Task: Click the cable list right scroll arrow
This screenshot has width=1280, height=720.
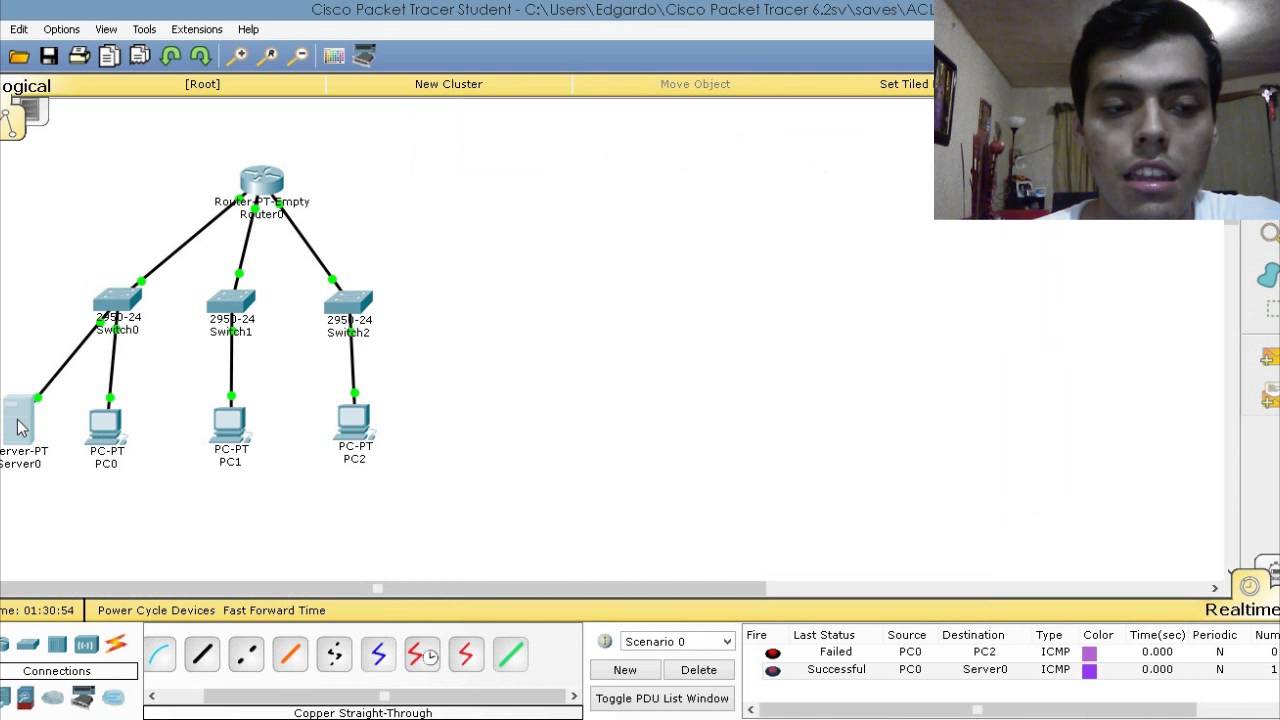Action: (x=574, y=696)
